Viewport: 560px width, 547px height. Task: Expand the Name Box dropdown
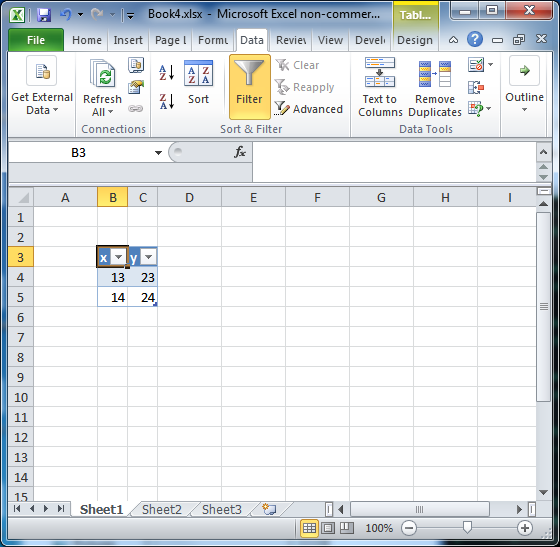pos(158,153)
